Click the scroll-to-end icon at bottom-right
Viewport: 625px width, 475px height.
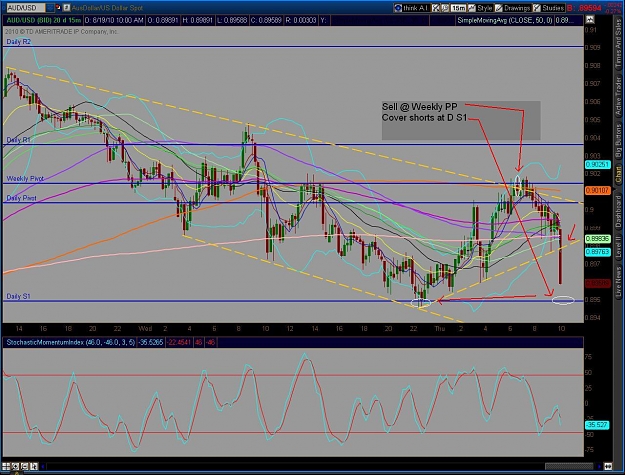tap(608, 466)
